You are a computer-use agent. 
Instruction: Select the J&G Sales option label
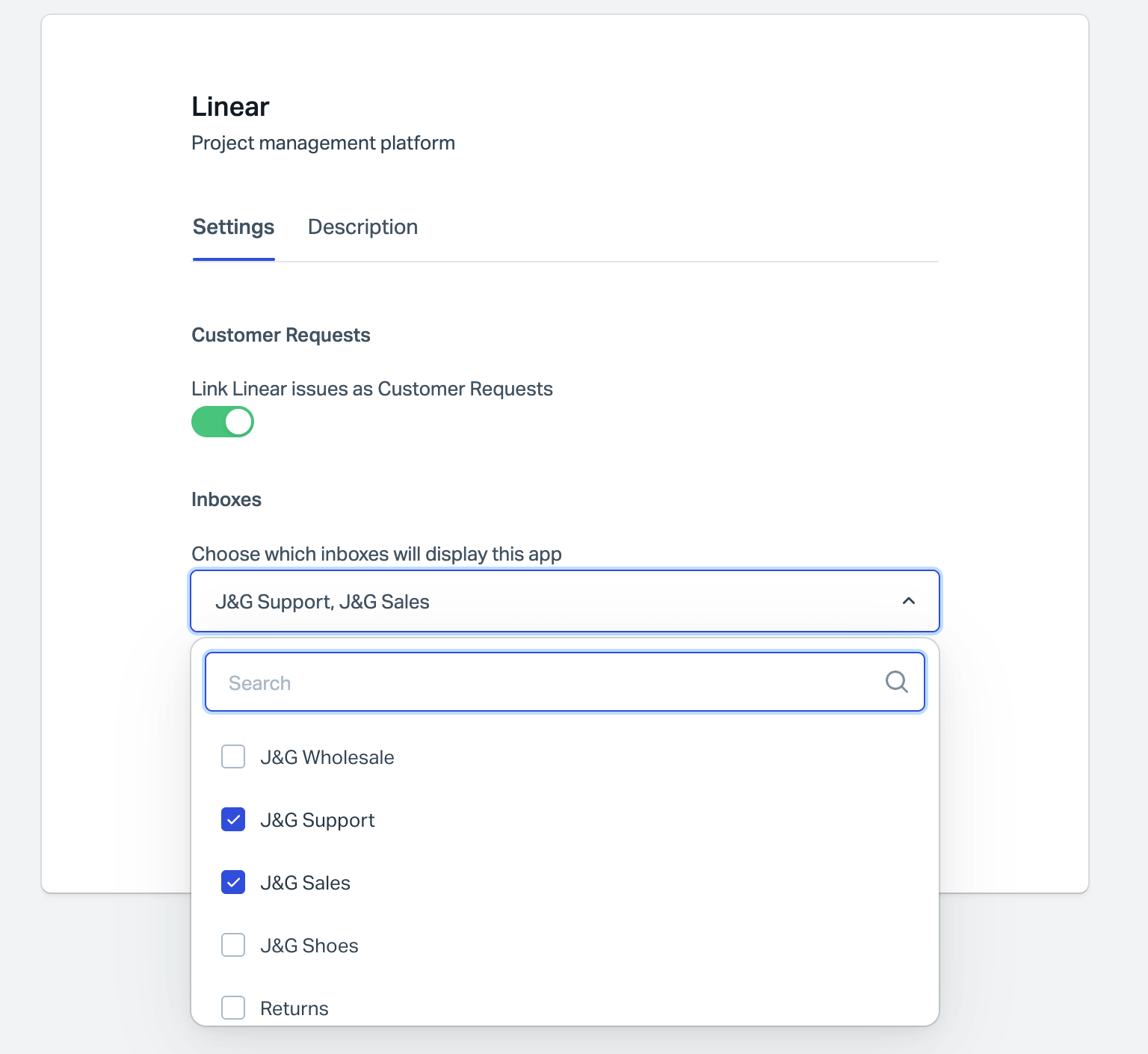pyautogui.click(x=305, y=883)
